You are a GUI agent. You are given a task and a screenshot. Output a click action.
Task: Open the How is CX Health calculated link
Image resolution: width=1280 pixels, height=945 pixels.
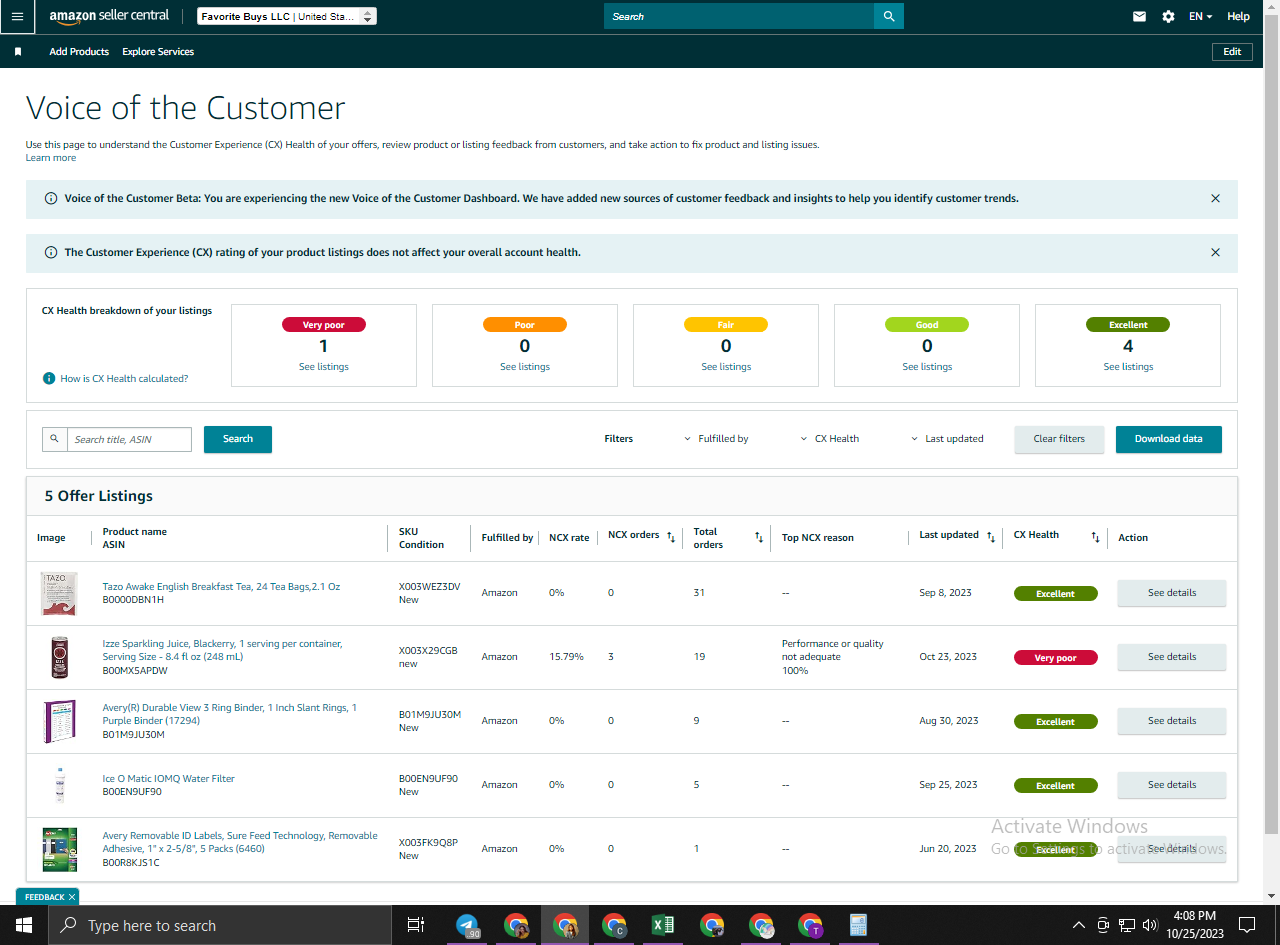click(x=124, y=379)
